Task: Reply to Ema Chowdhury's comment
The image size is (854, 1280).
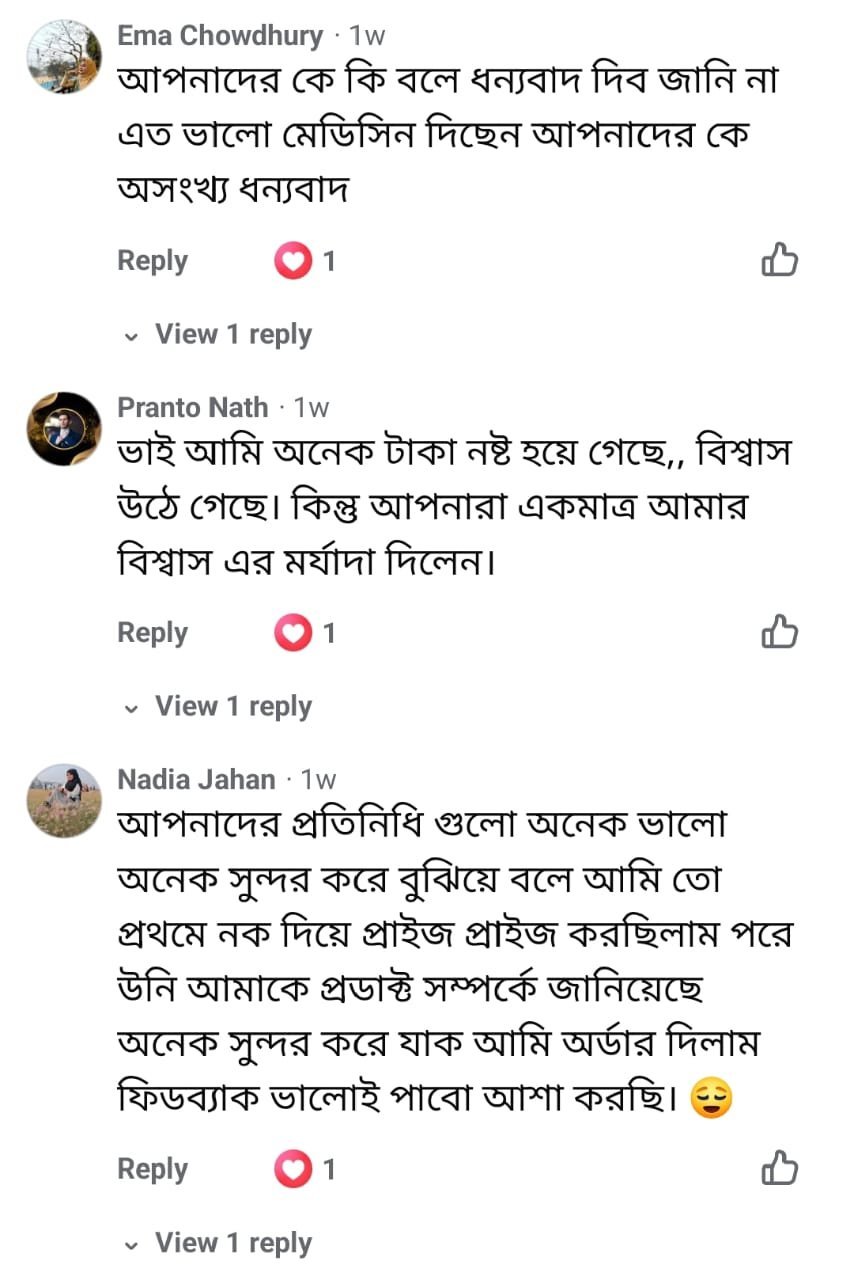Action: 152,261
